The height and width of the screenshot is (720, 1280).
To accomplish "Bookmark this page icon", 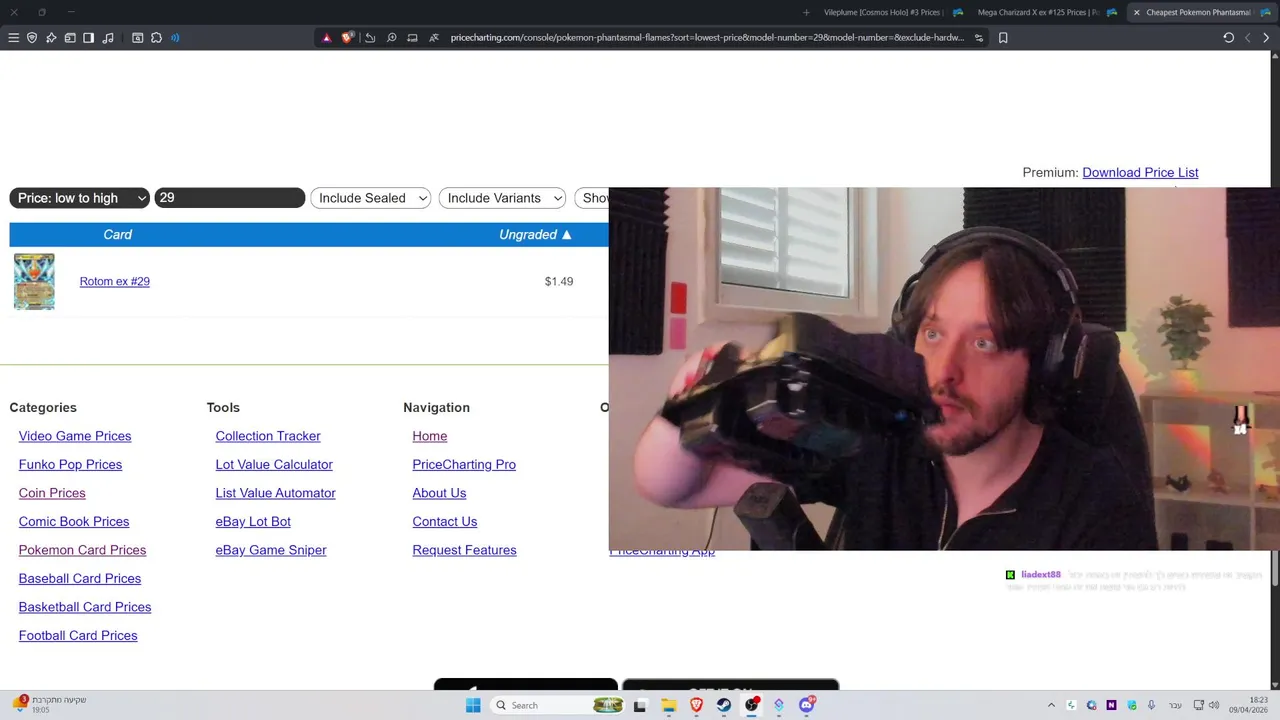I will (1003, 38).
